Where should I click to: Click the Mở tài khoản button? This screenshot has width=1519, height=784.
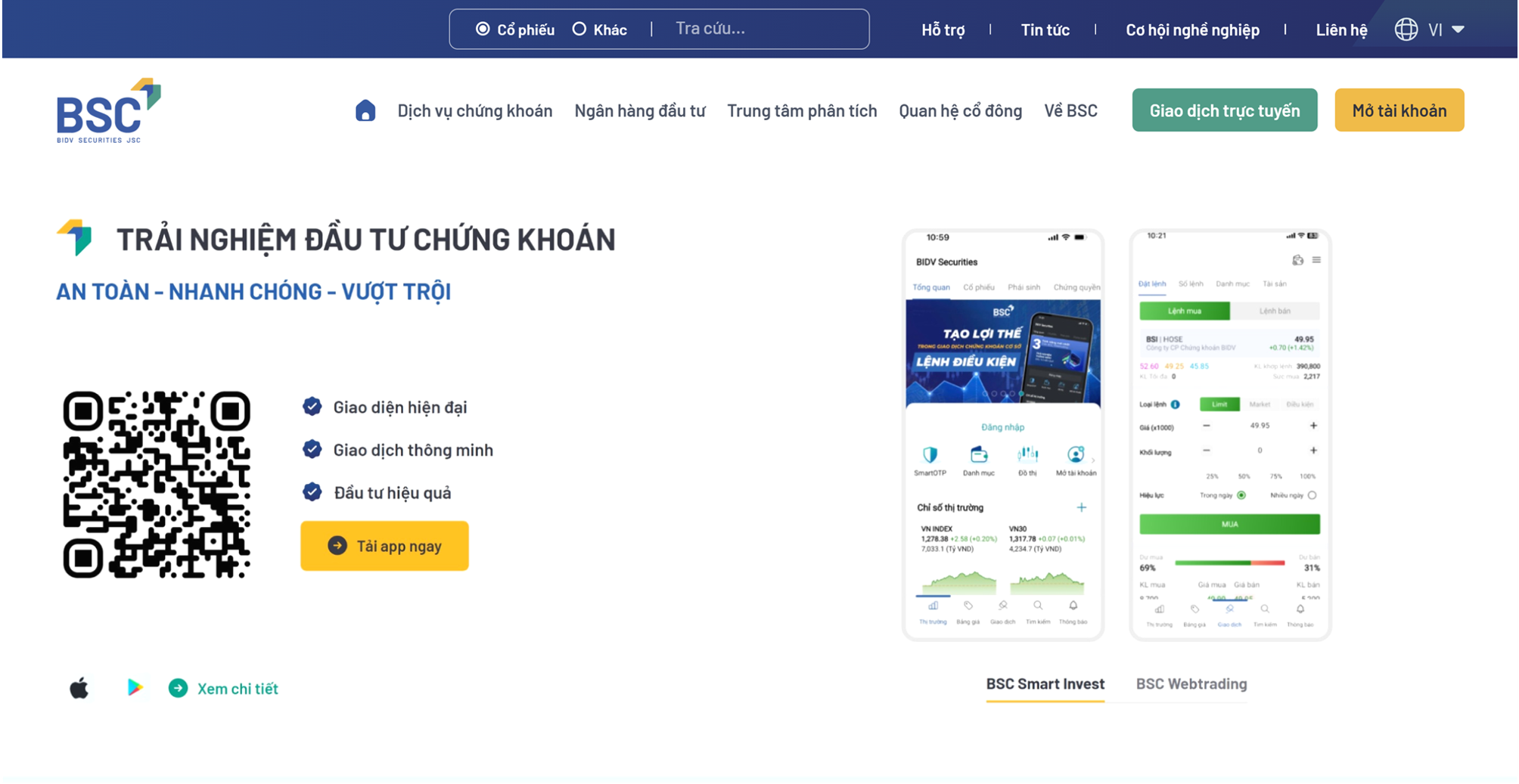click(x=1399, y=110)
